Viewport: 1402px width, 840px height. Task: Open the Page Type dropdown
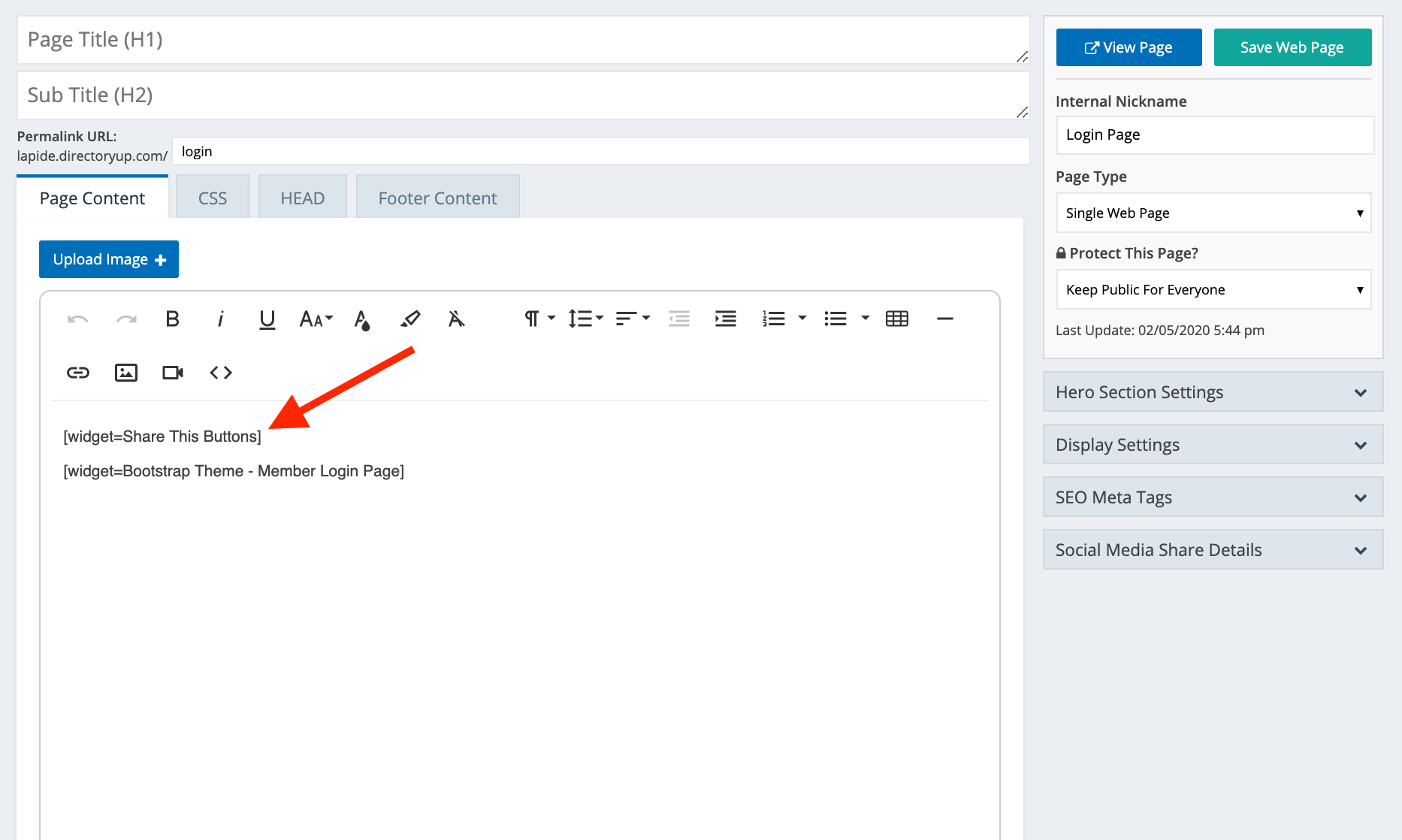click(1213, 213)
